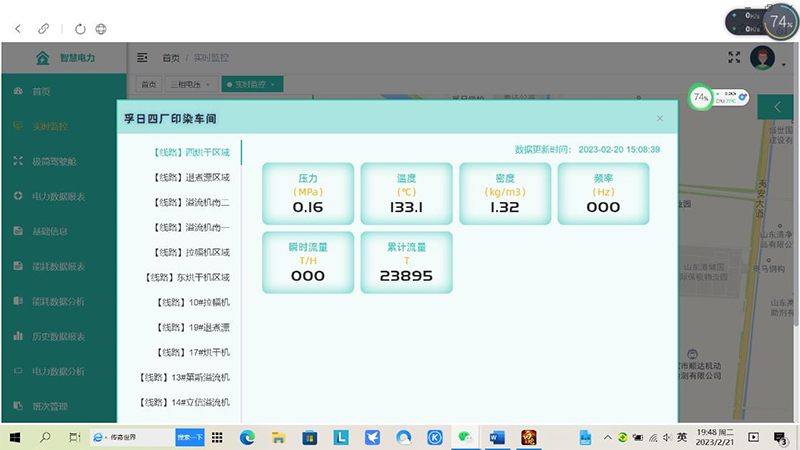
Task: Select 【线路】西烘干区域 in the list
Action: tap(191, 152)
